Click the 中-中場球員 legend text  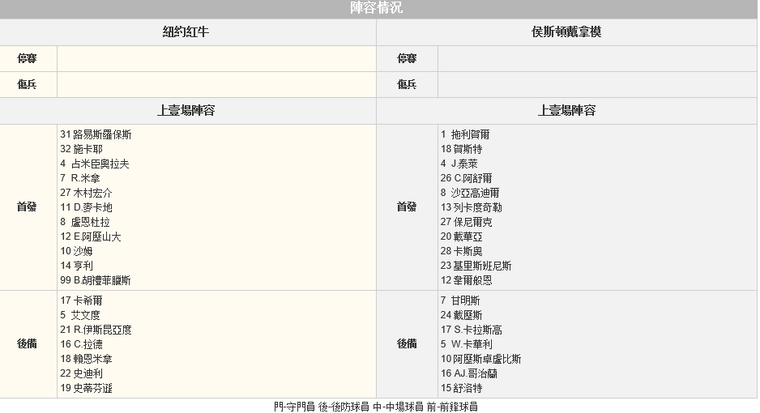coord(398,407)
